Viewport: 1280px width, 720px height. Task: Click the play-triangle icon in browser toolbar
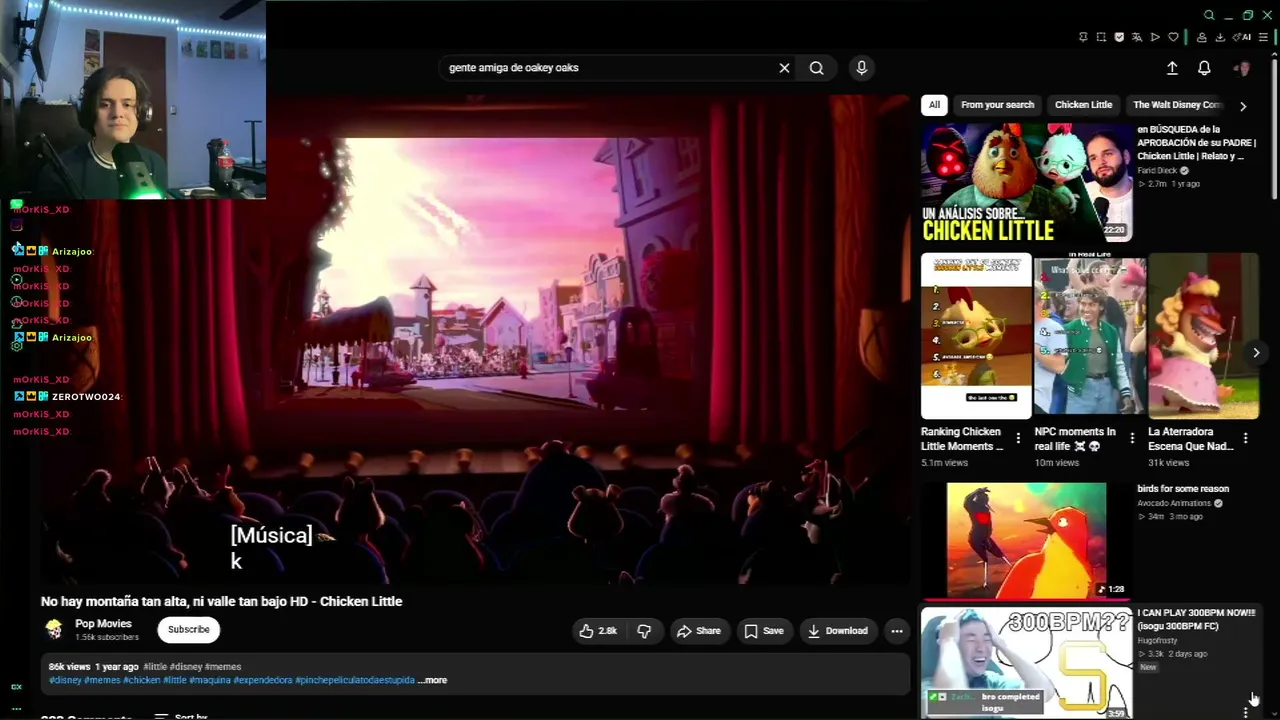(x=1155, y=37)
